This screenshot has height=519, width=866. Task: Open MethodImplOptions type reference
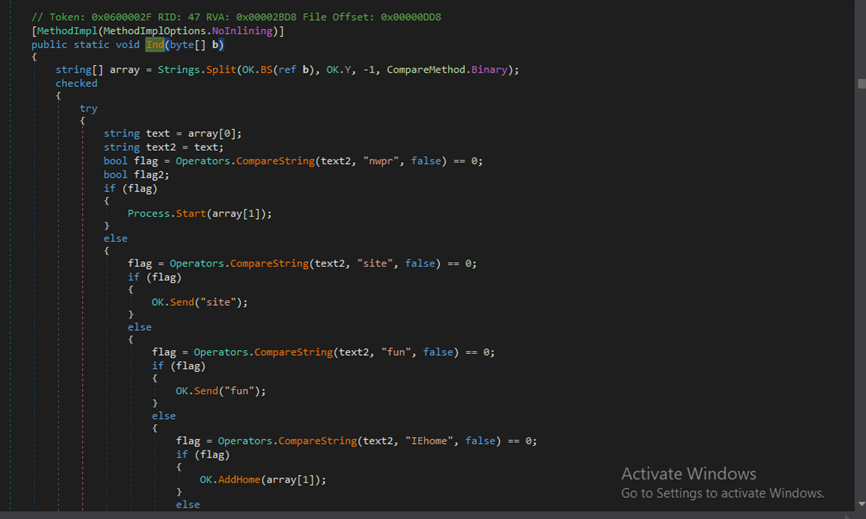[154, 31]
